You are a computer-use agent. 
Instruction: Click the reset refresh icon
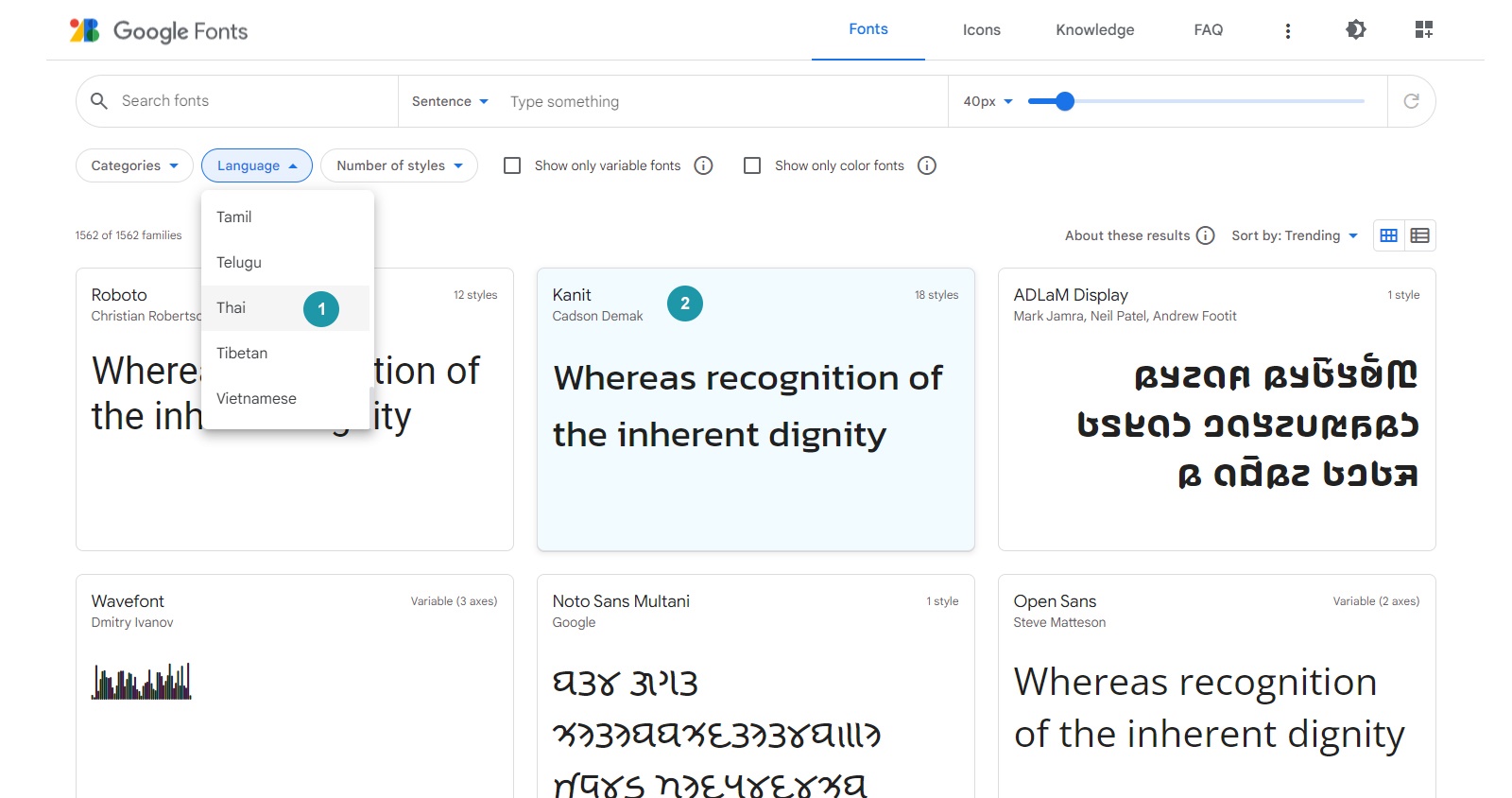pyautogui.click(x=1411, y=101)
